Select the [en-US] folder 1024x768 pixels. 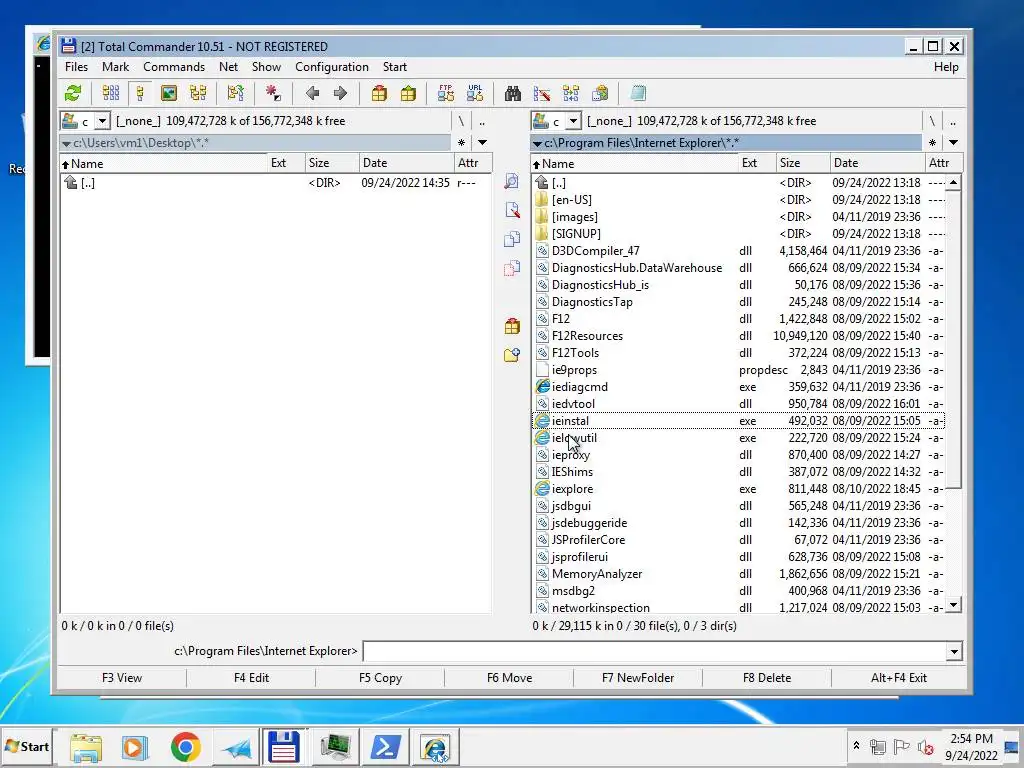point(739,200)
